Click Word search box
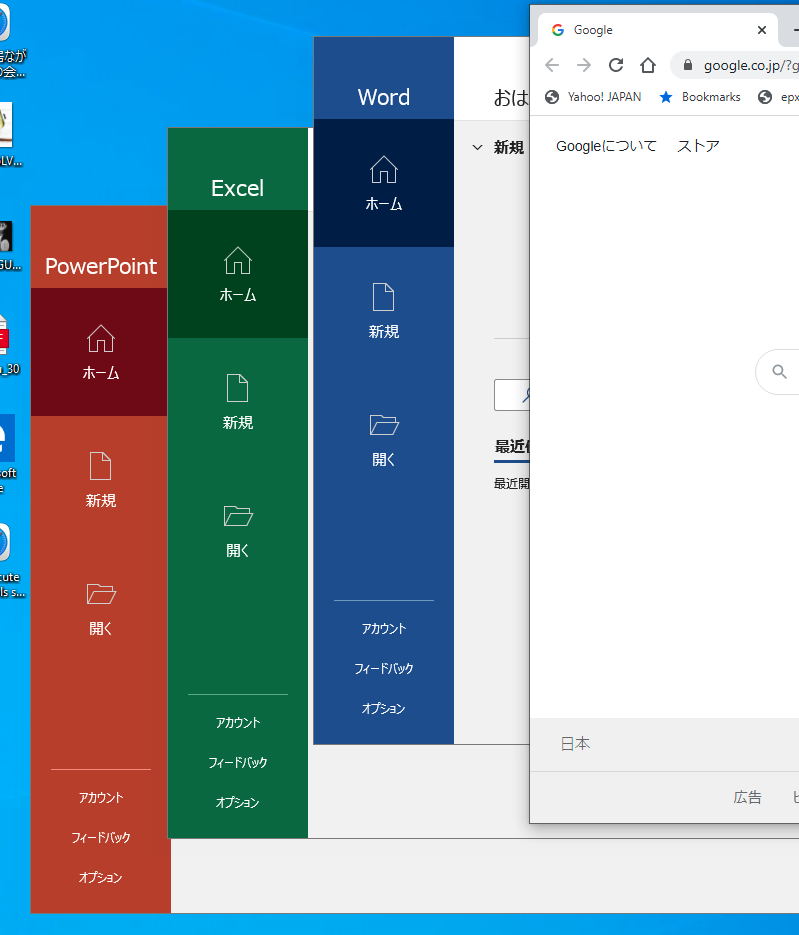This screenshot has width=799, height=935. 512,395
